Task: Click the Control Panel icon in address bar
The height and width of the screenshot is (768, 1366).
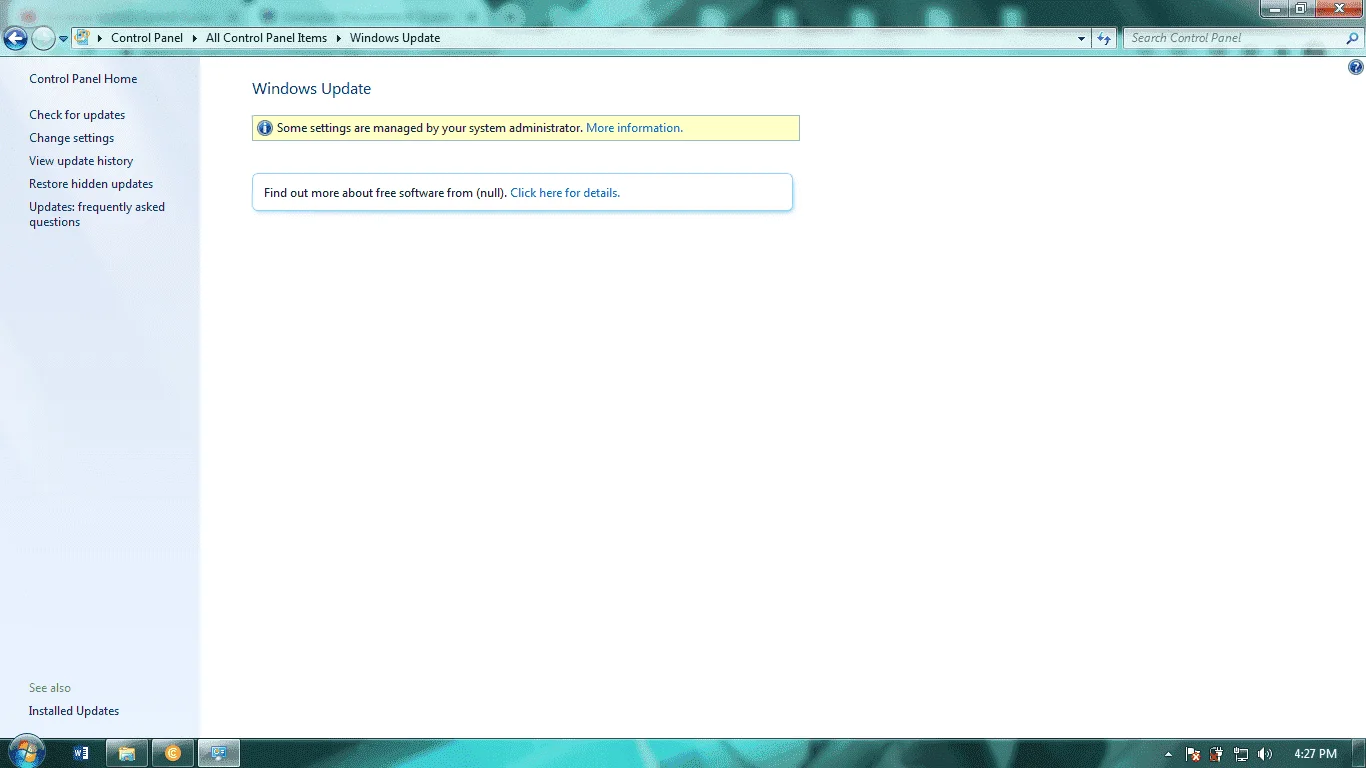Action: click(83, 38)
